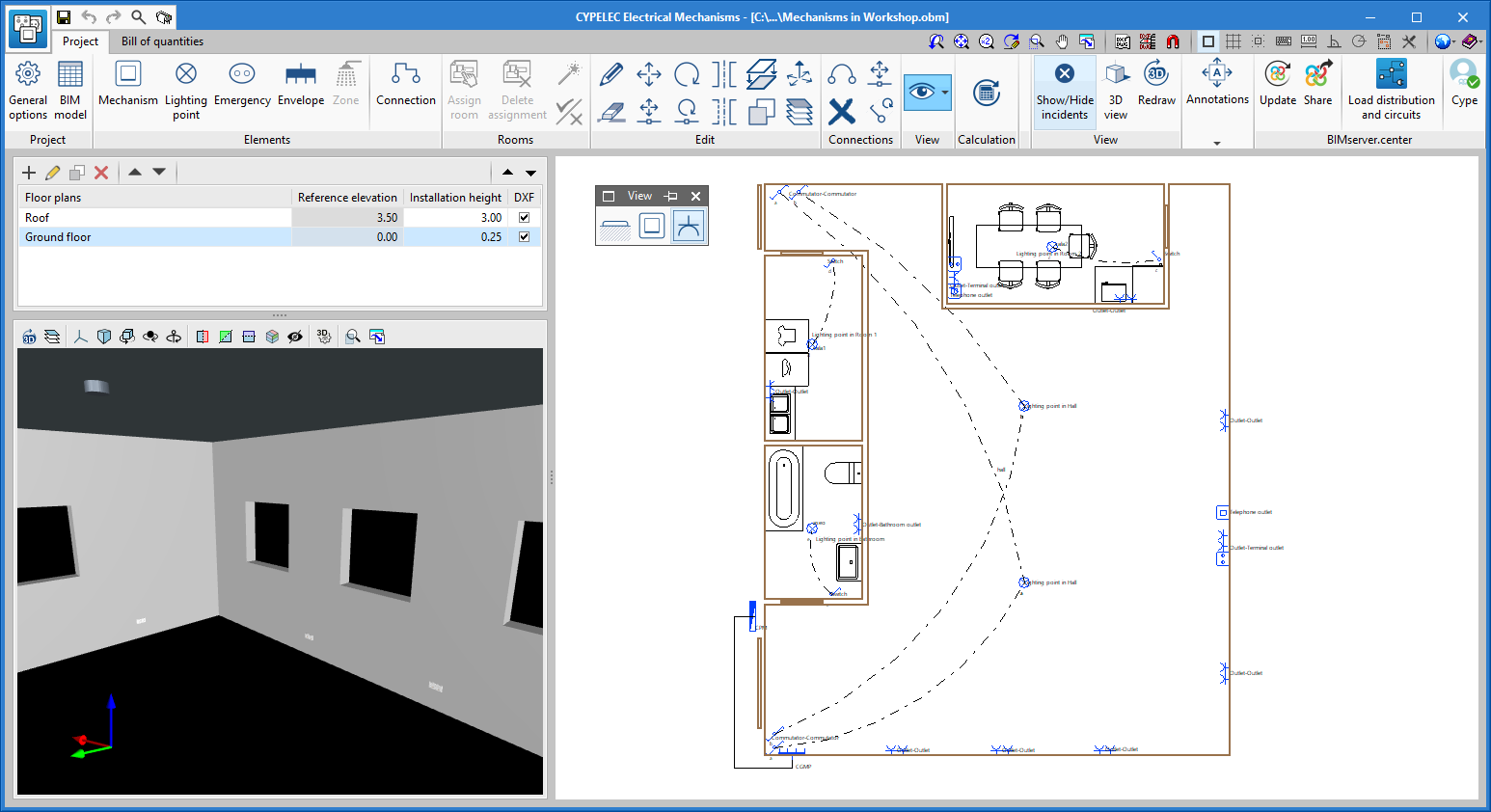Close the floating View panel
This screenshot has height=812, width=1491.
(696, 196)
